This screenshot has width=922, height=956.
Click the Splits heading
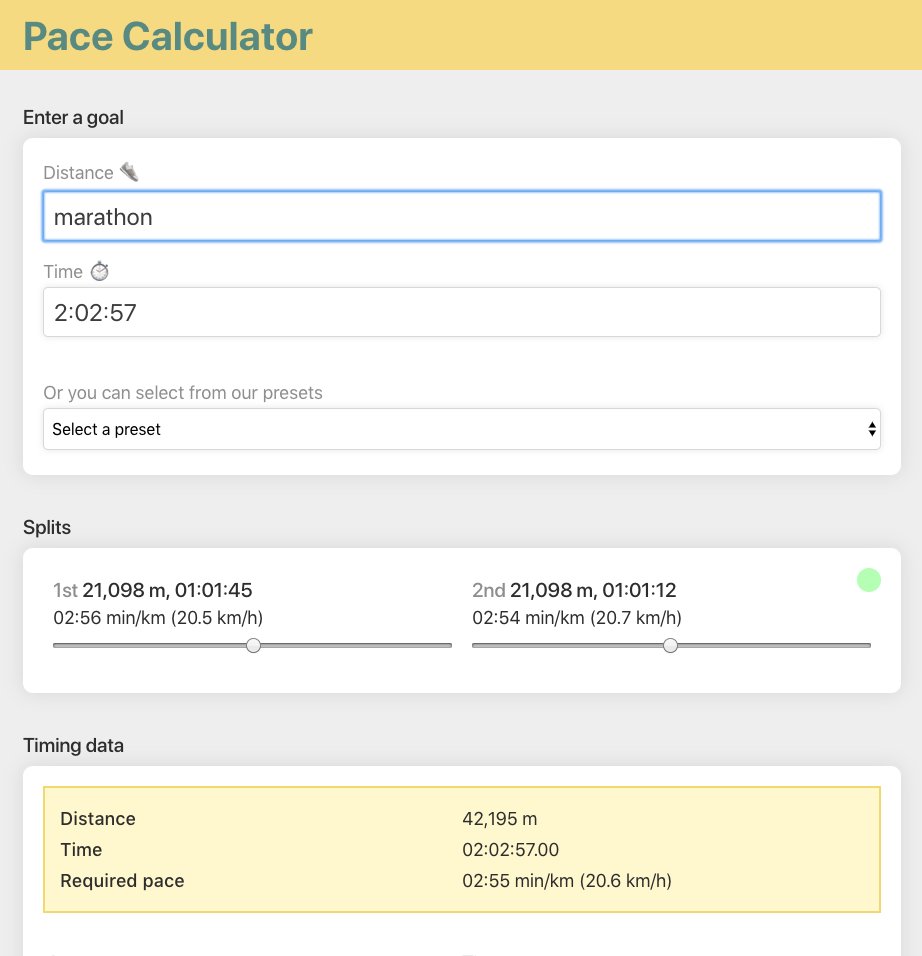[x=47, y=527]
